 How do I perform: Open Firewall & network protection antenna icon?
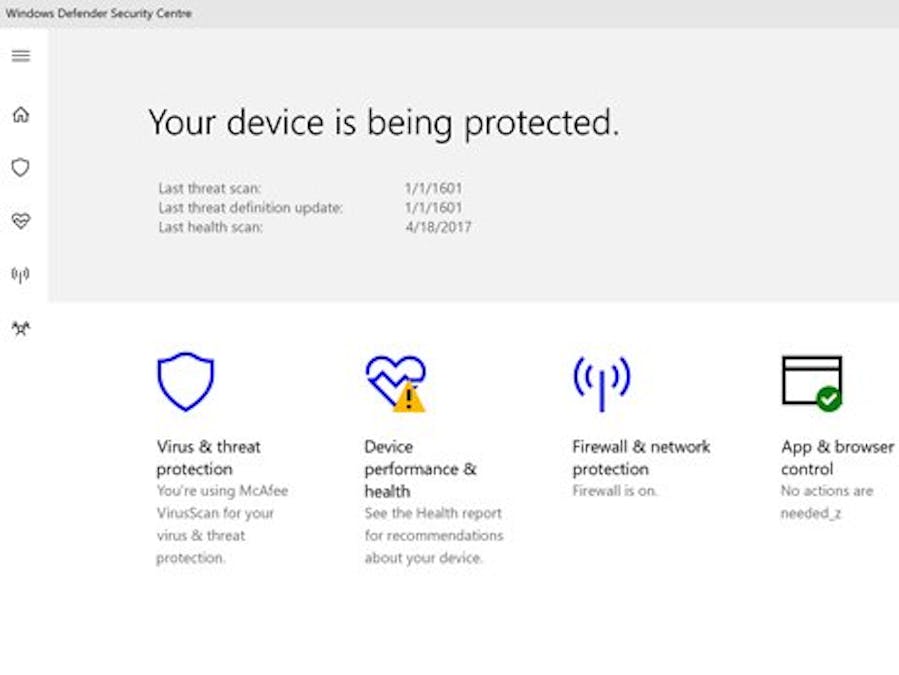tap(601, 378)
